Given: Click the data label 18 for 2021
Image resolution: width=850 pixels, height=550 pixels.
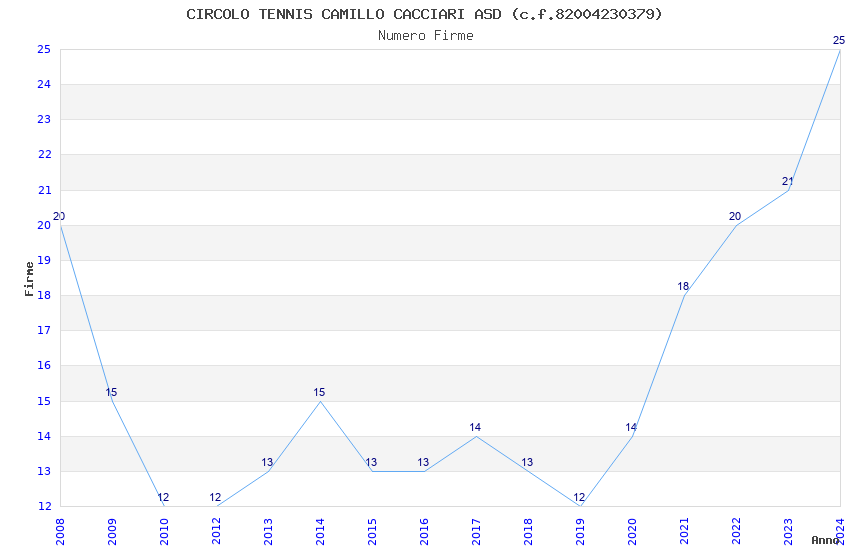Looking at the screenshot, I should pyautogui.click(x=683, y=286).
